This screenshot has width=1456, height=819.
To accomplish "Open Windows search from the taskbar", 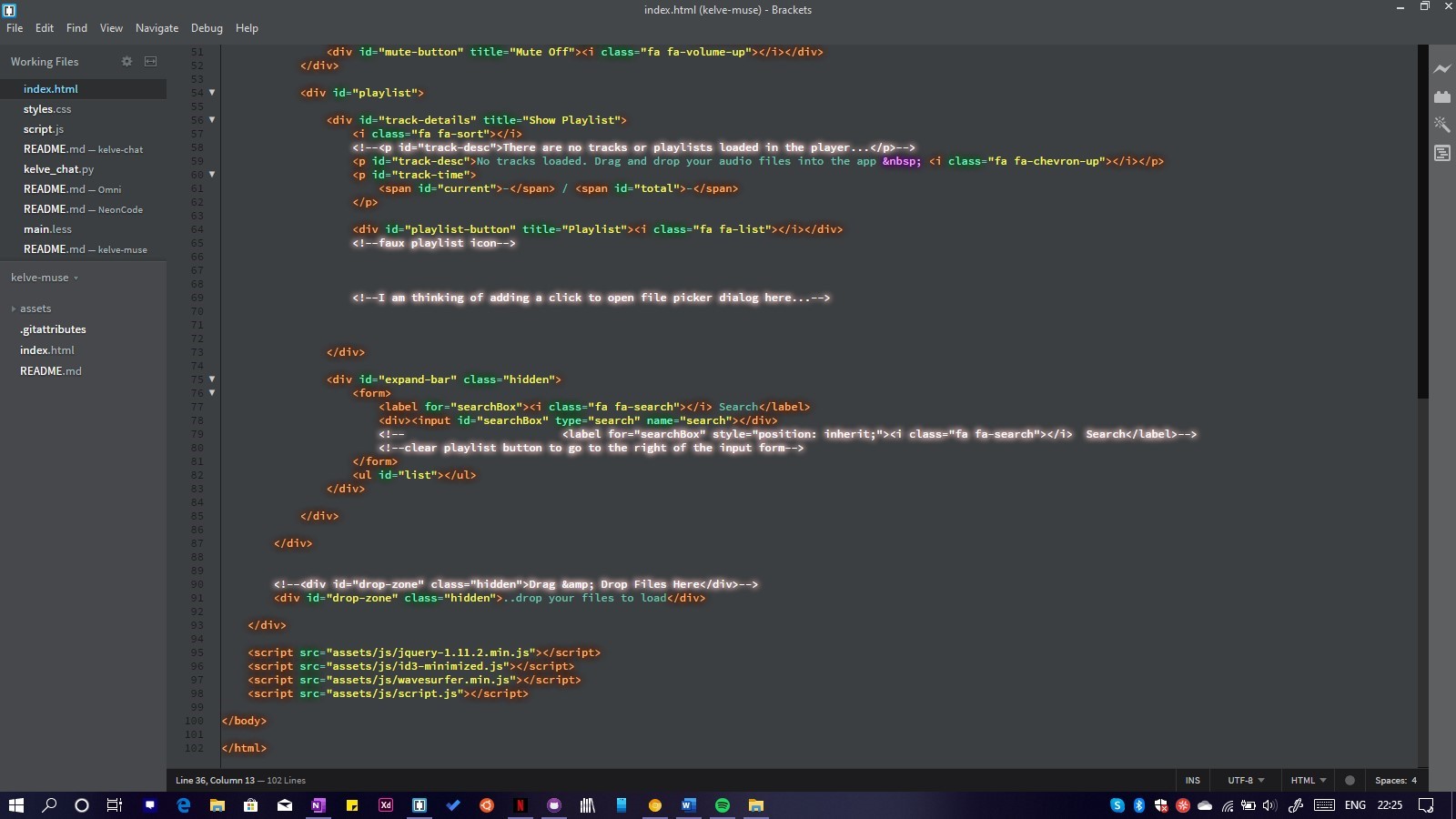I will (x=49, y=805).
